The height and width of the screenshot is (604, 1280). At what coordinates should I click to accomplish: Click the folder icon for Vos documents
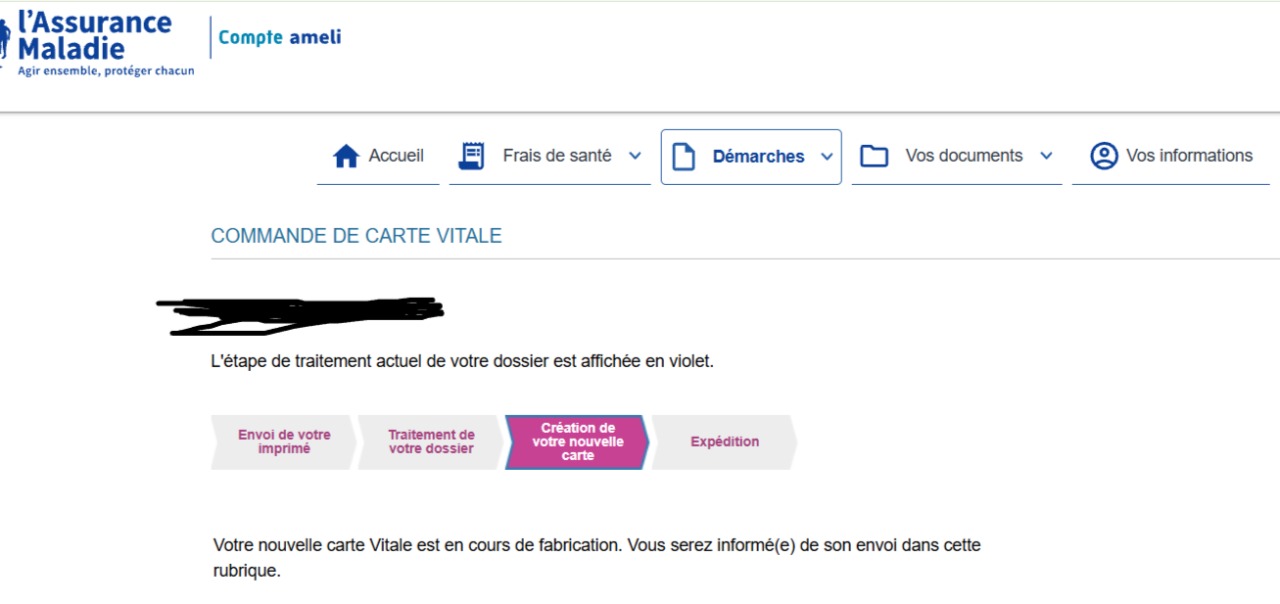point(875,156)
